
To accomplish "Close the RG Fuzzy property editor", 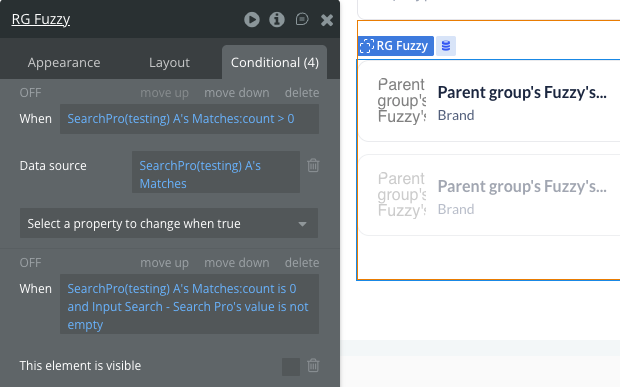I will [x=327, y=20].
